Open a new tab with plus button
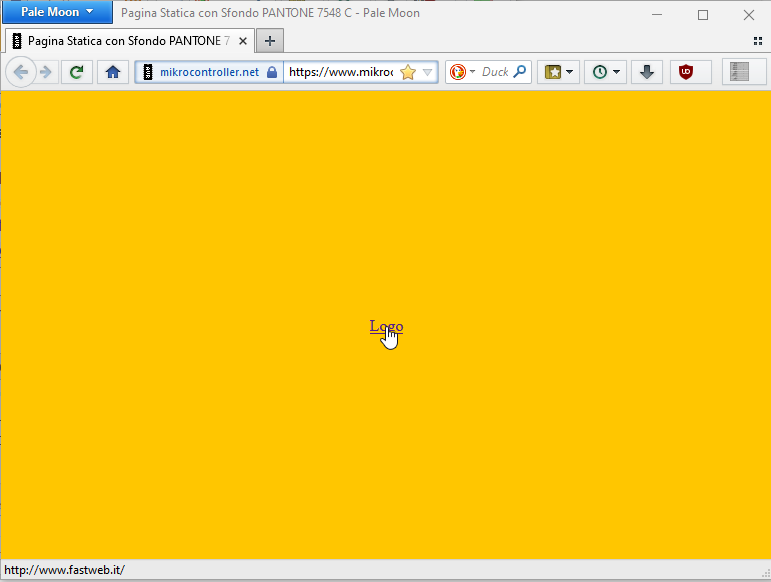The image size is (771, 582). [x=270, y=41]
